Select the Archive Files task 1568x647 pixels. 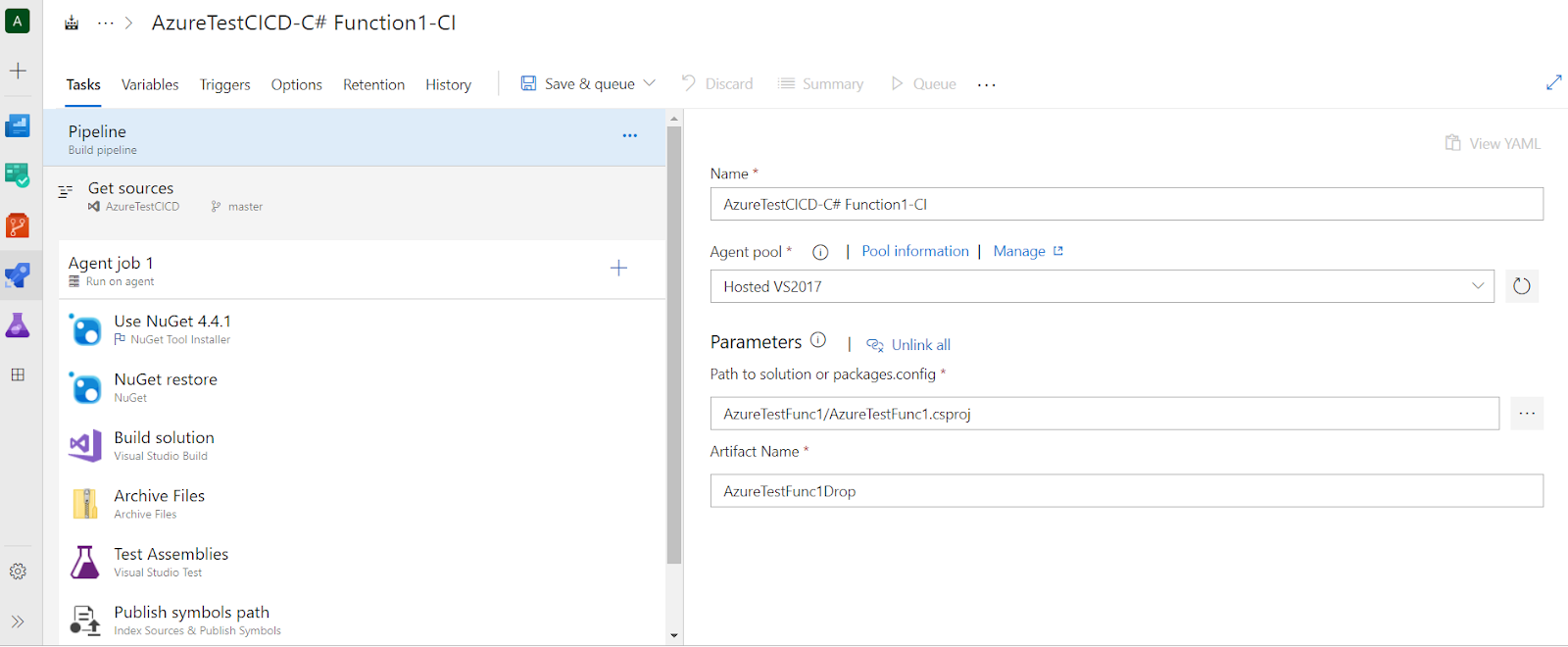362,504
